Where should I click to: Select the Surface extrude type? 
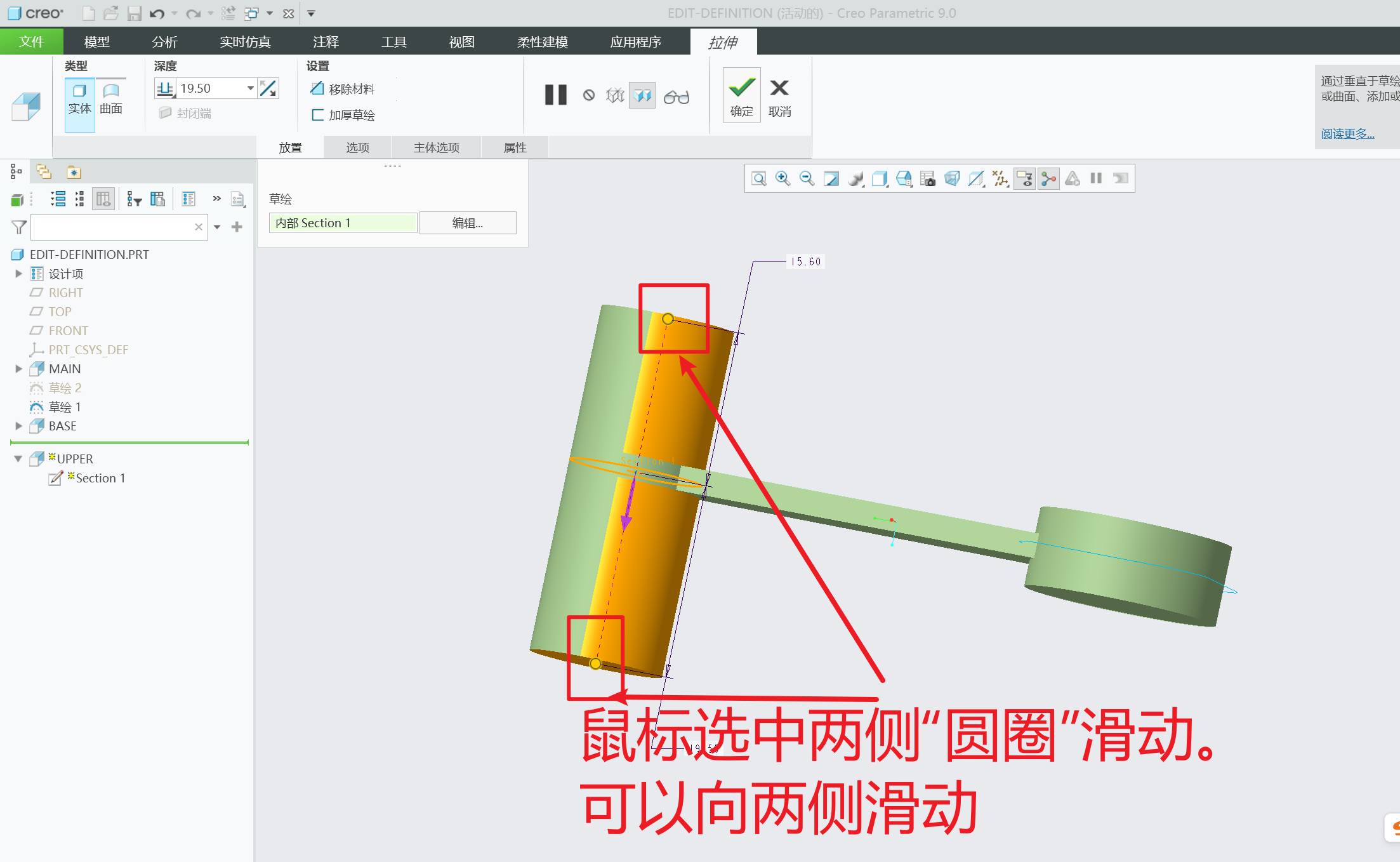tap(111, 100)
